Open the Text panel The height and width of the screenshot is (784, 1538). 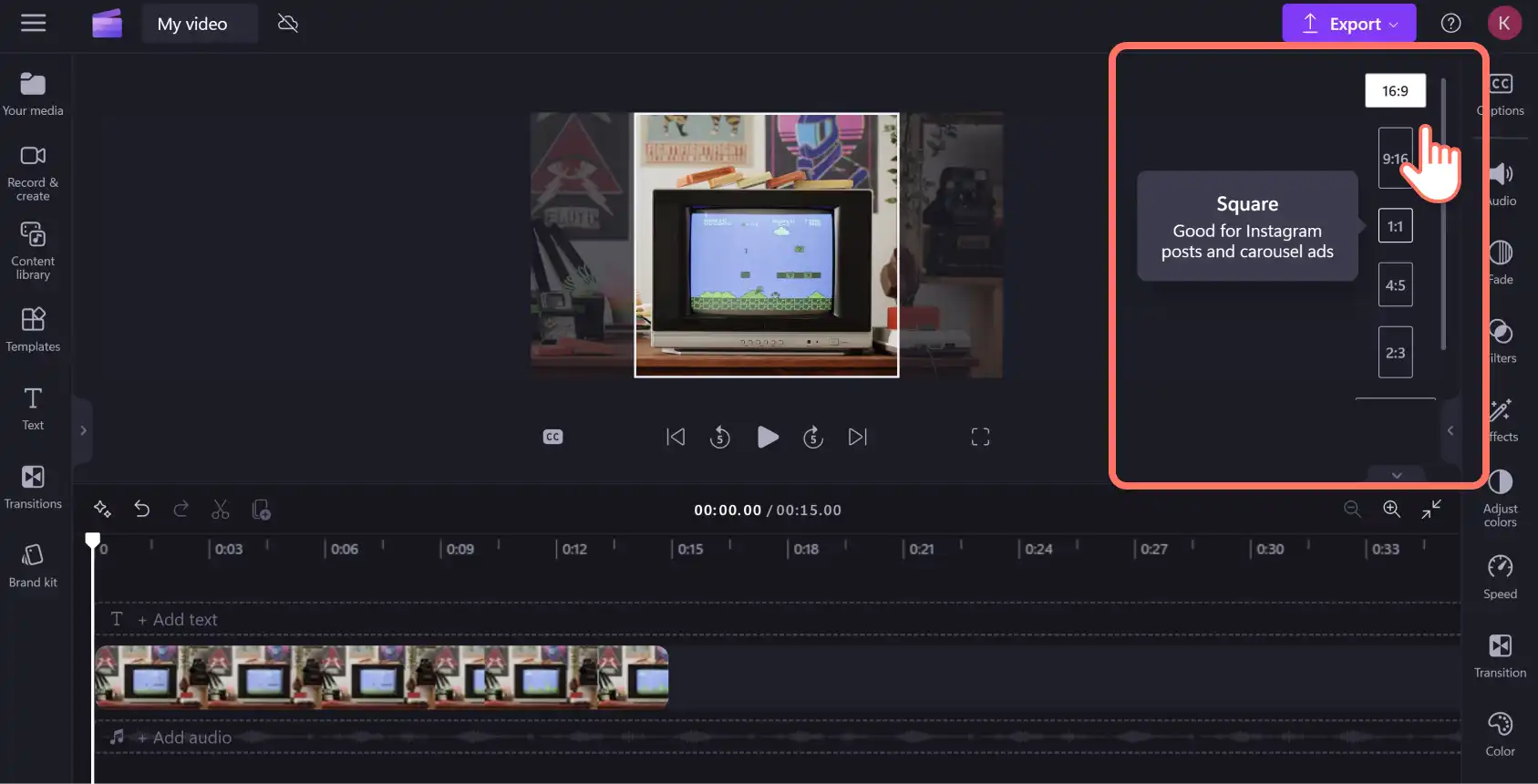coord(33,408)
